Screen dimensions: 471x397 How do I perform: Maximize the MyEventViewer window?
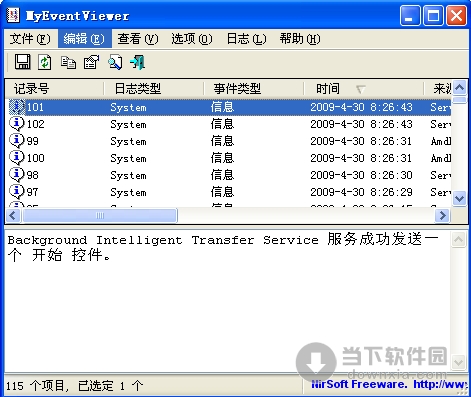(x=433, y=15)
